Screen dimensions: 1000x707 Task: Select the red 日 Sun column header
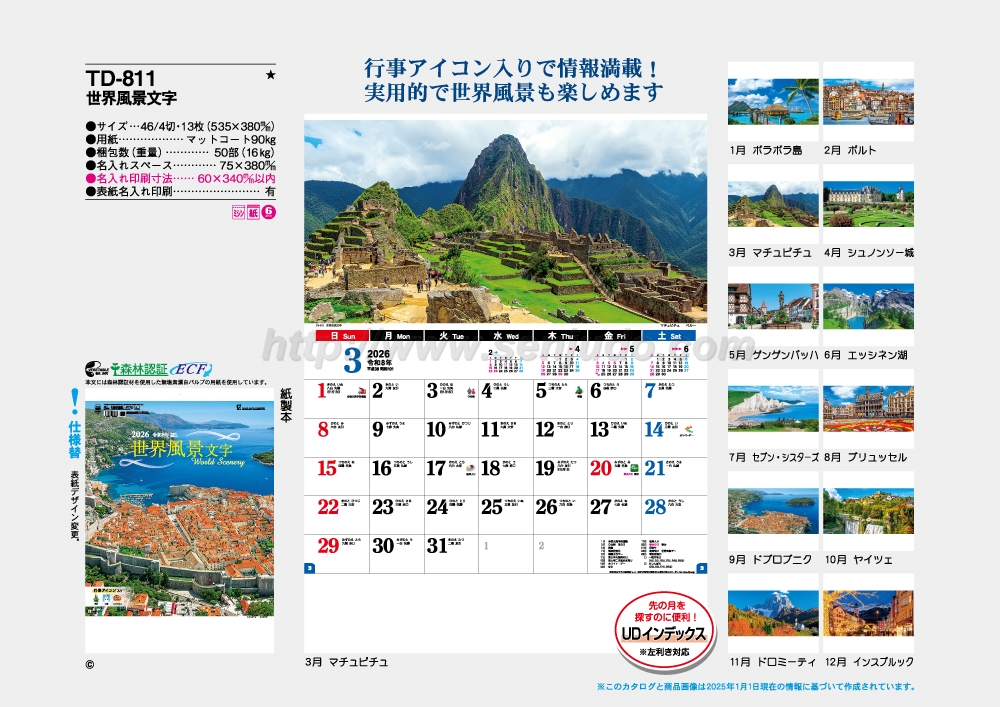pos(330,336)
